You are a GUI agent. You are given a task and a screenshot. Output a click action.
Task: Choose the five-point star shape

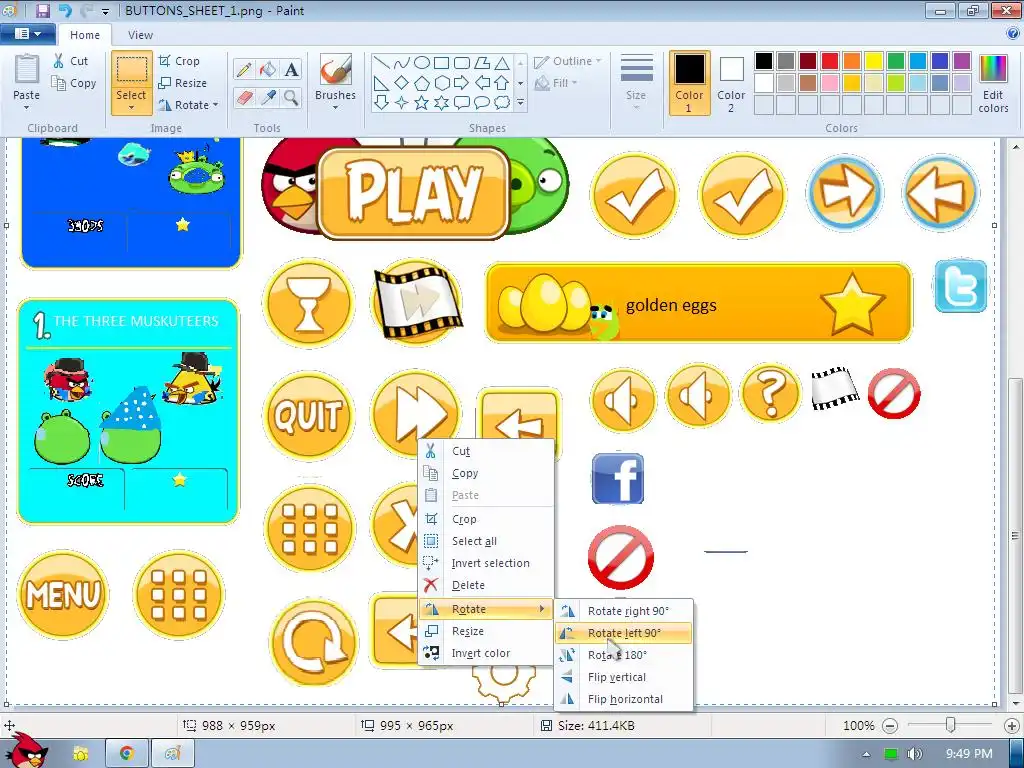422,103
